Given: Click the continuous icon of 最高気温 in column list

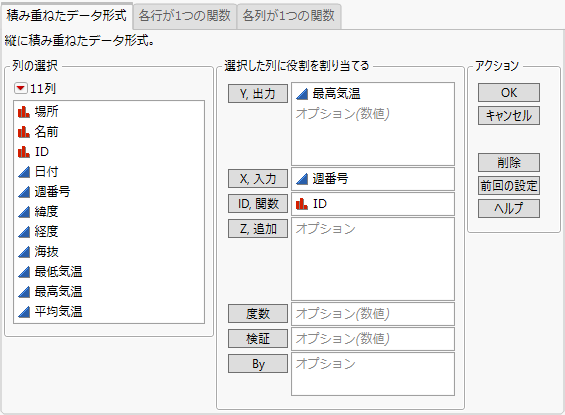Looking at the screenshot, I should click(x=24, y=292).
